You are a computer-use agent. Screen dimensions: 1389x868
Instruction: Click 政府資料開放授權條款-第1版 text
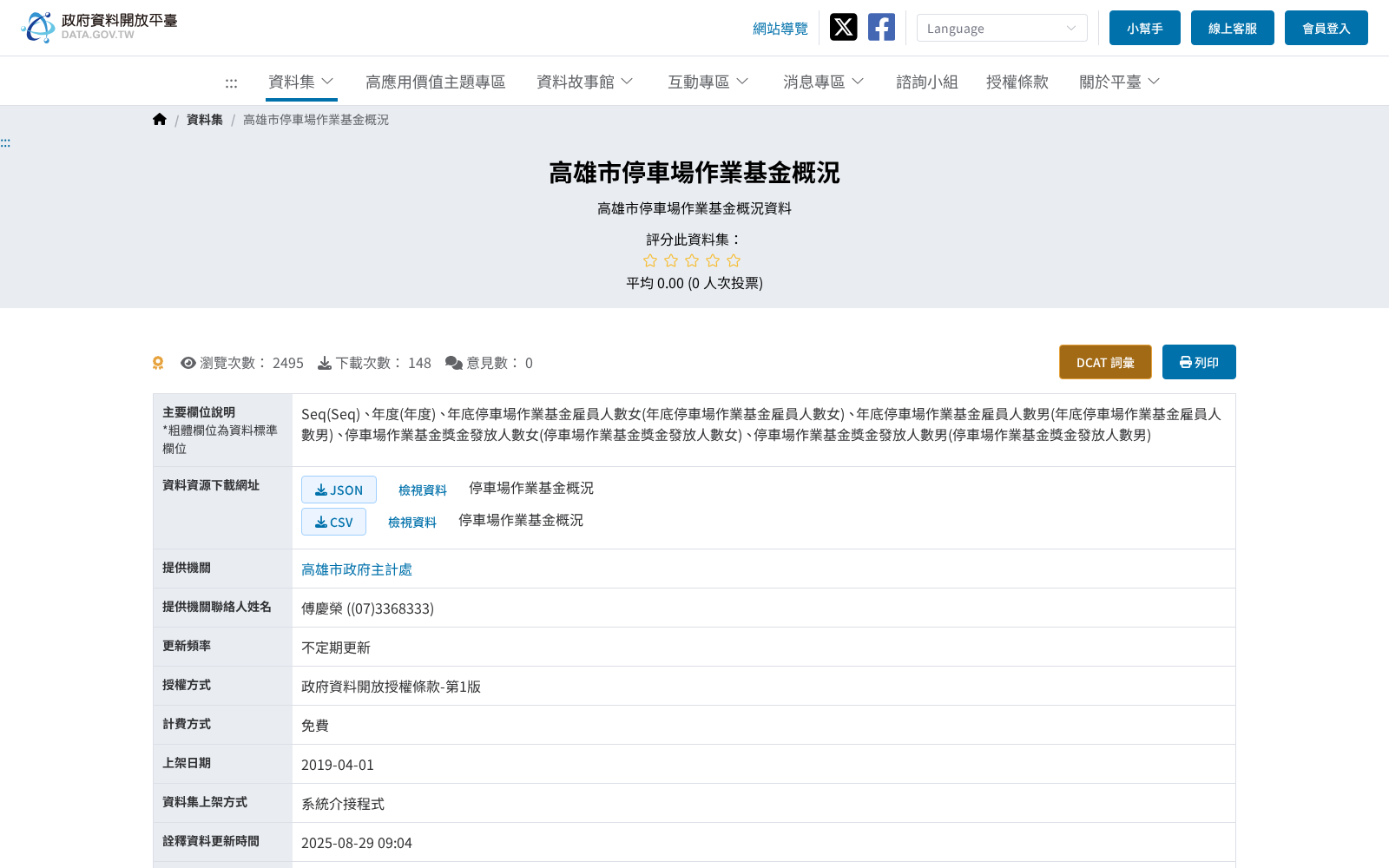[391, 687]
